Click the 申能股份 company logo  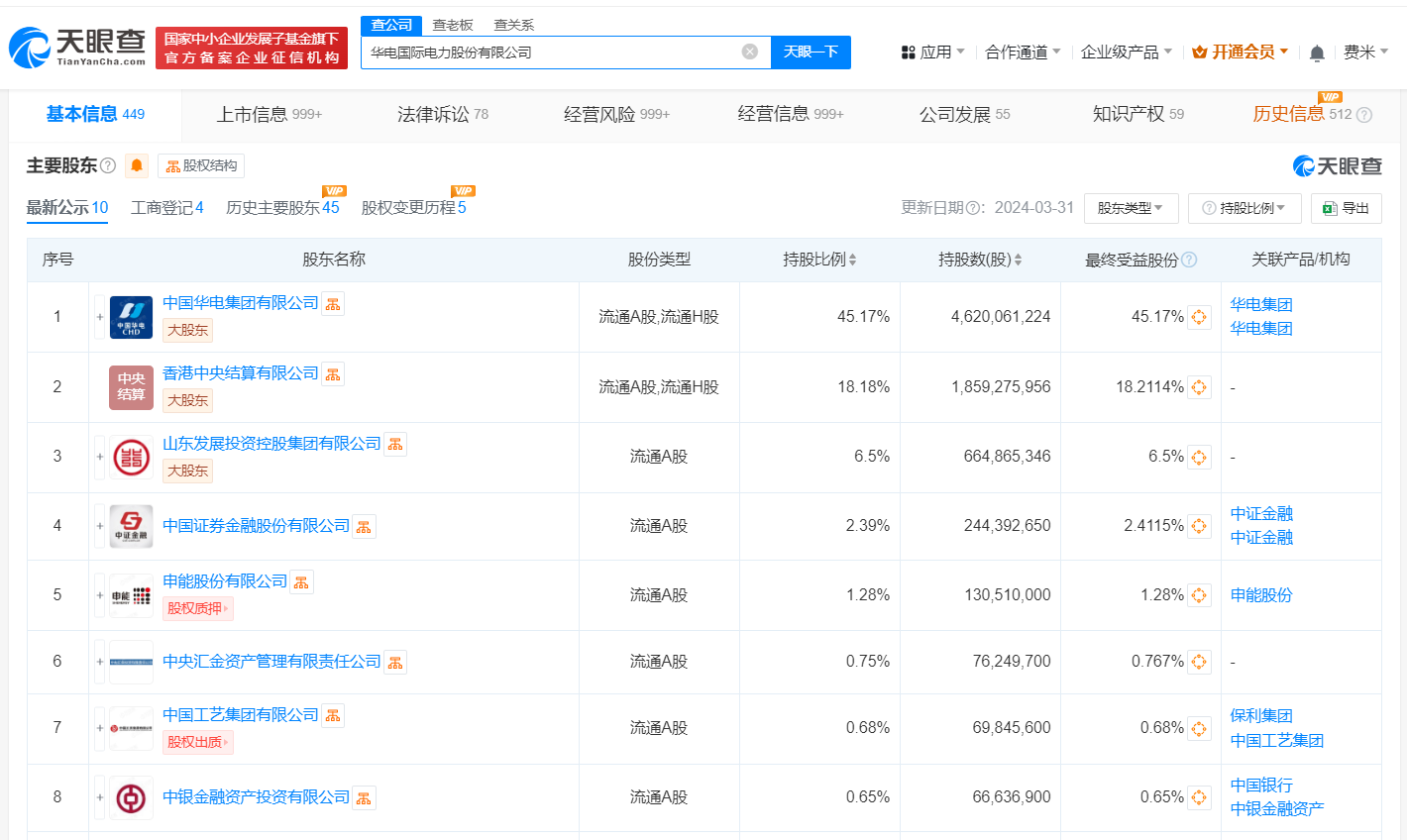pos(130,595)
